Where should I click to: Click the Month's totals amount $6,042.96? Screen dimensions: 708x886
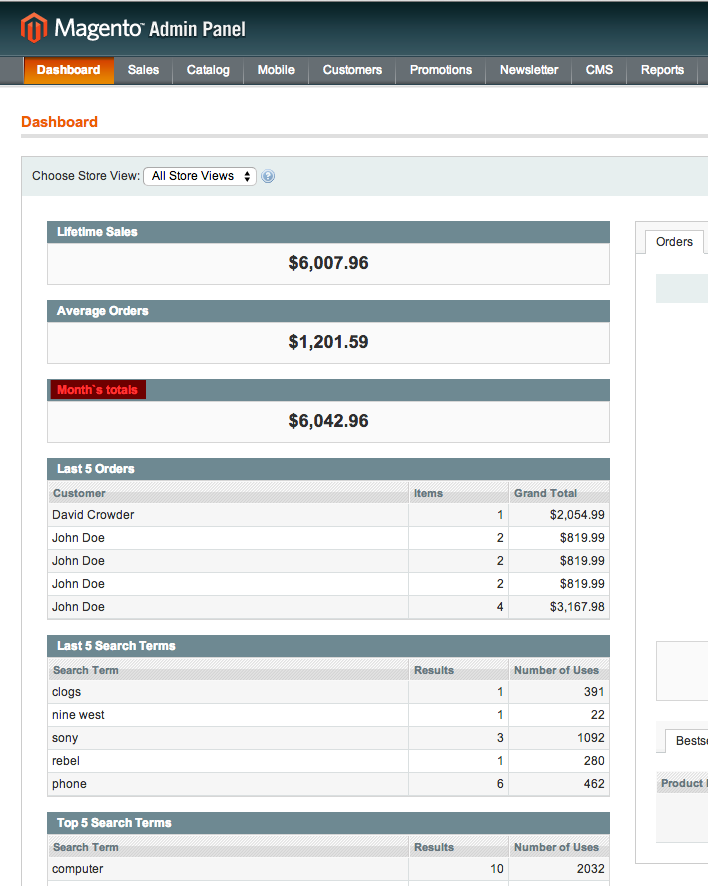[328, 421]
